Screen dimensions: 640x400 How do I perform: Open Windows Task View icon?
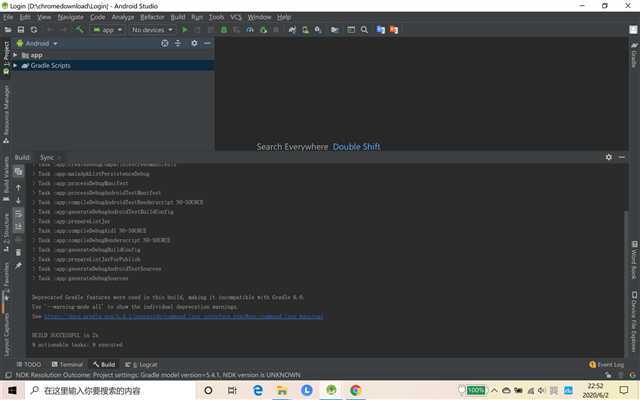point(232,391)
